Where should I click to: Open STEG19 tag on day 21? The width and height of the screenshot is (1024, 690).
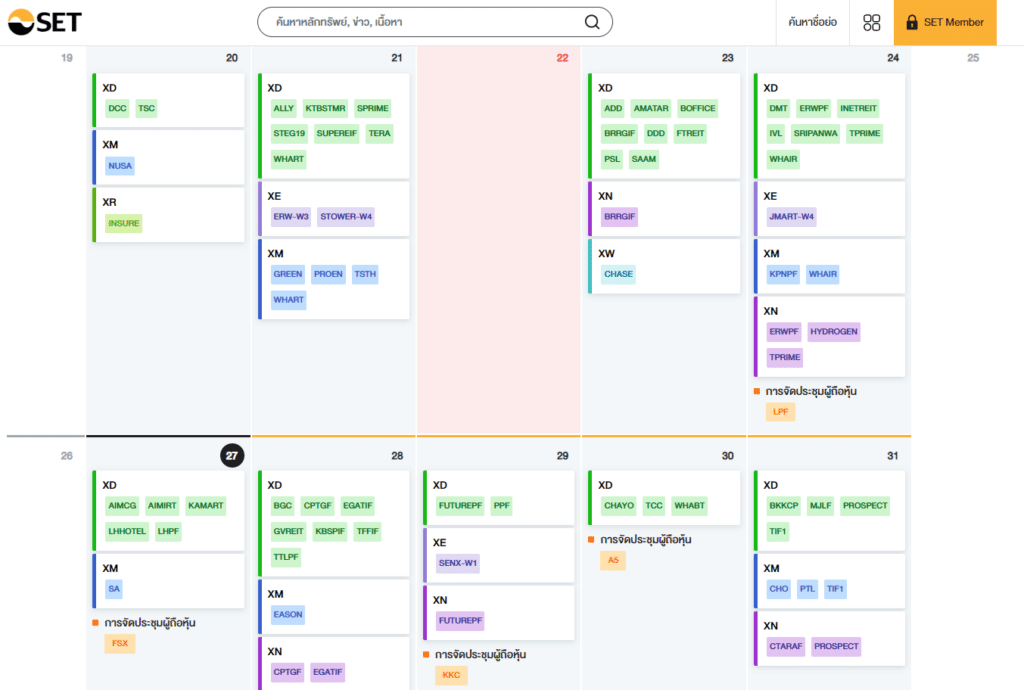click(289, 133)
